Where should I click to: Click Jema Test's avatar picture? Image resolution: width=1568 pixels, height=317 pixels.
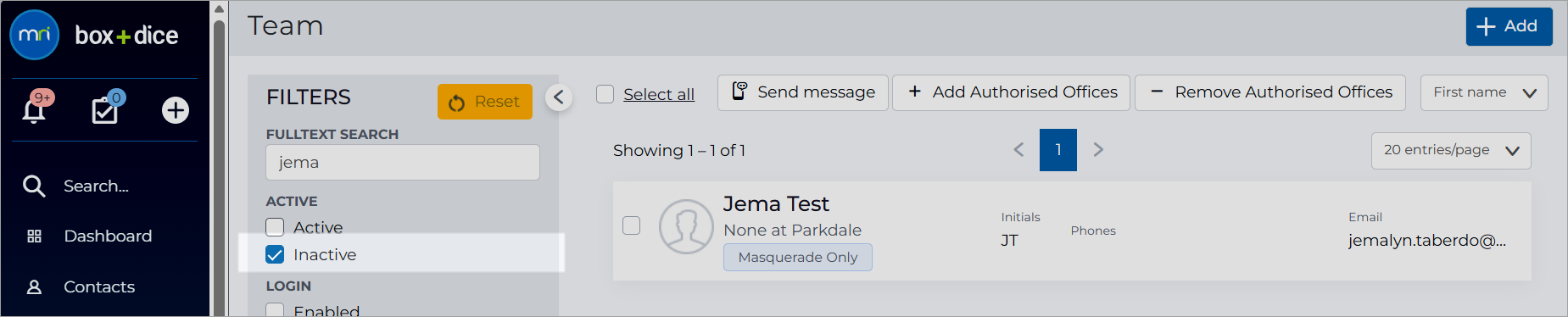pos(686,226)
